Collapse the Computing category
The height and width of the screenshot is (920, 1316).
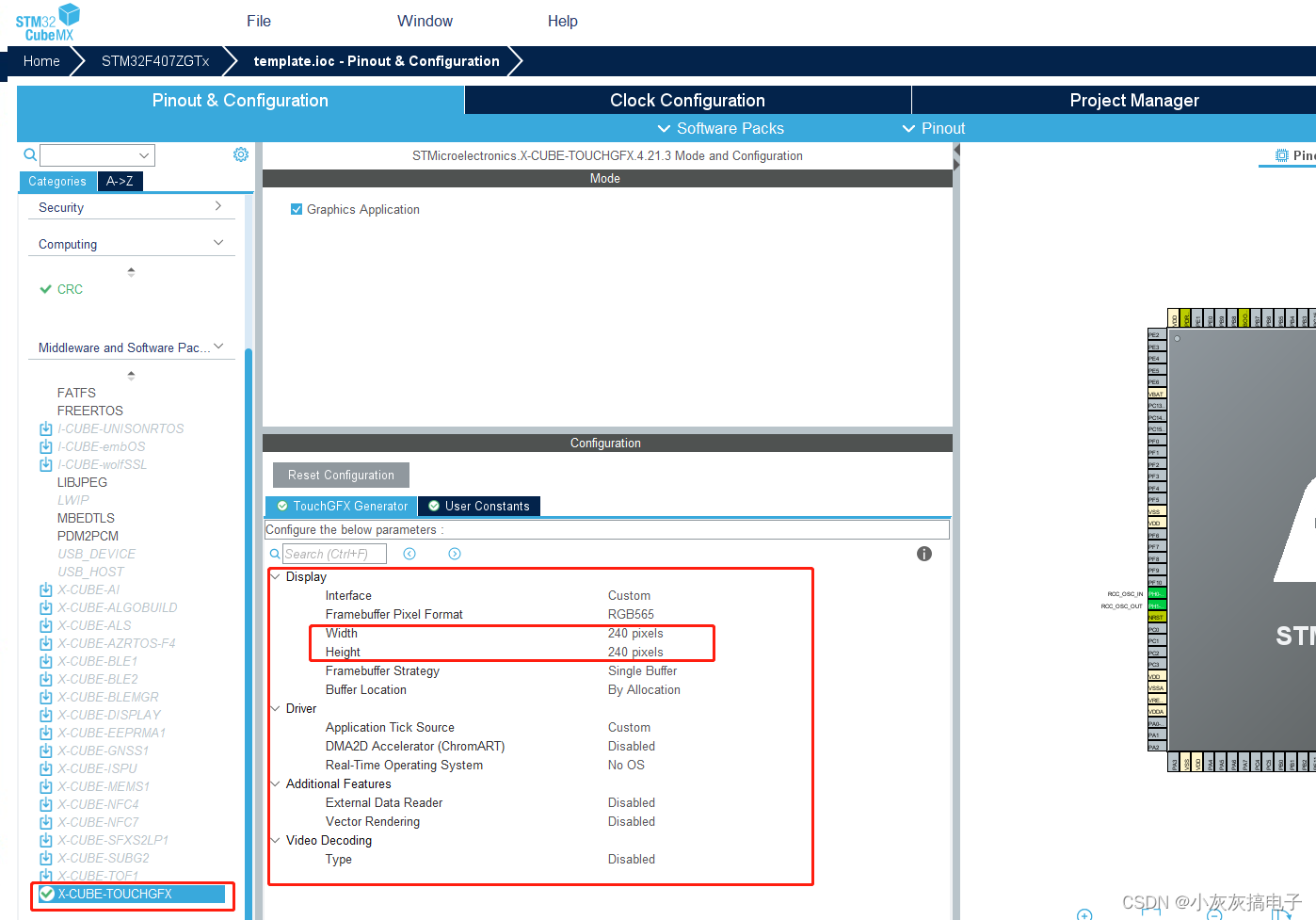click(218, 243)
